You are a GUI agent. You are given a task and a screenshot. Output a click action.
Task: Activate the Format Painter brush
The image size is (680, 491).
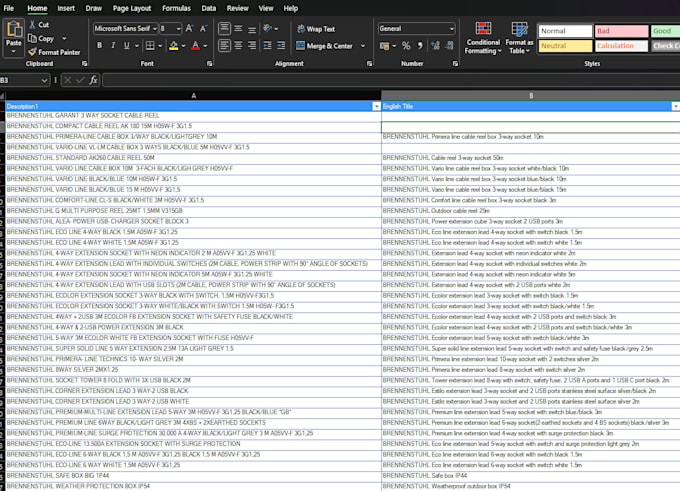(x=33, y=52)
